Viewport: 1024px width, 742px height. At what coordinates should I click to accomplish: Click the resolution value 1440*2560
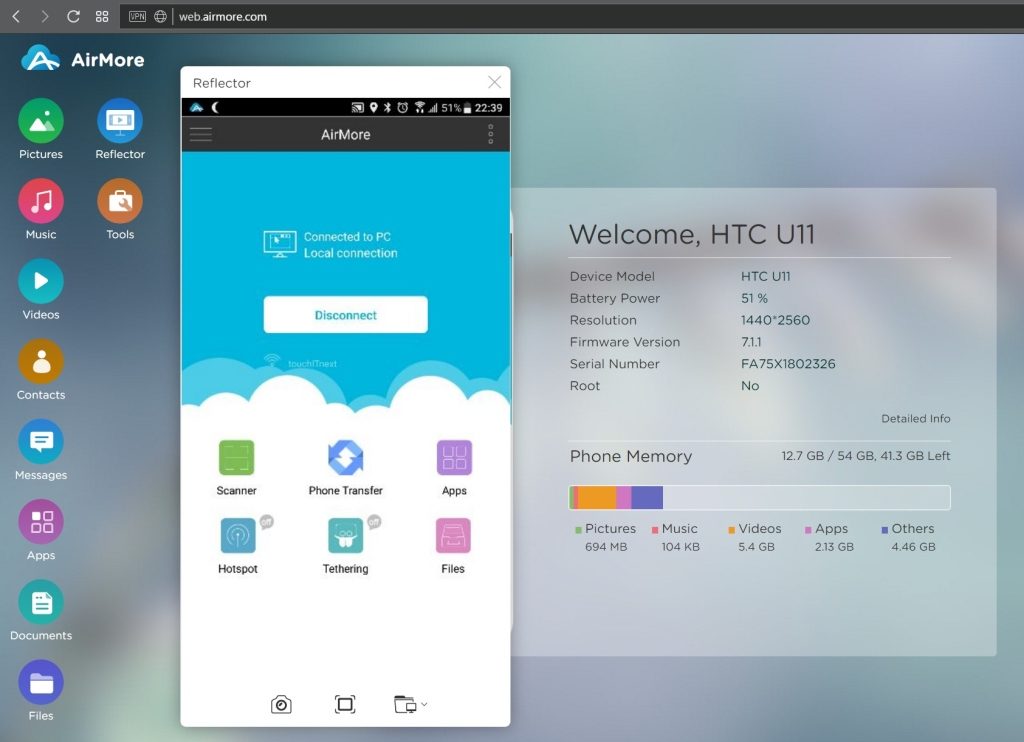pyautogui.click(x=775, y=320)
